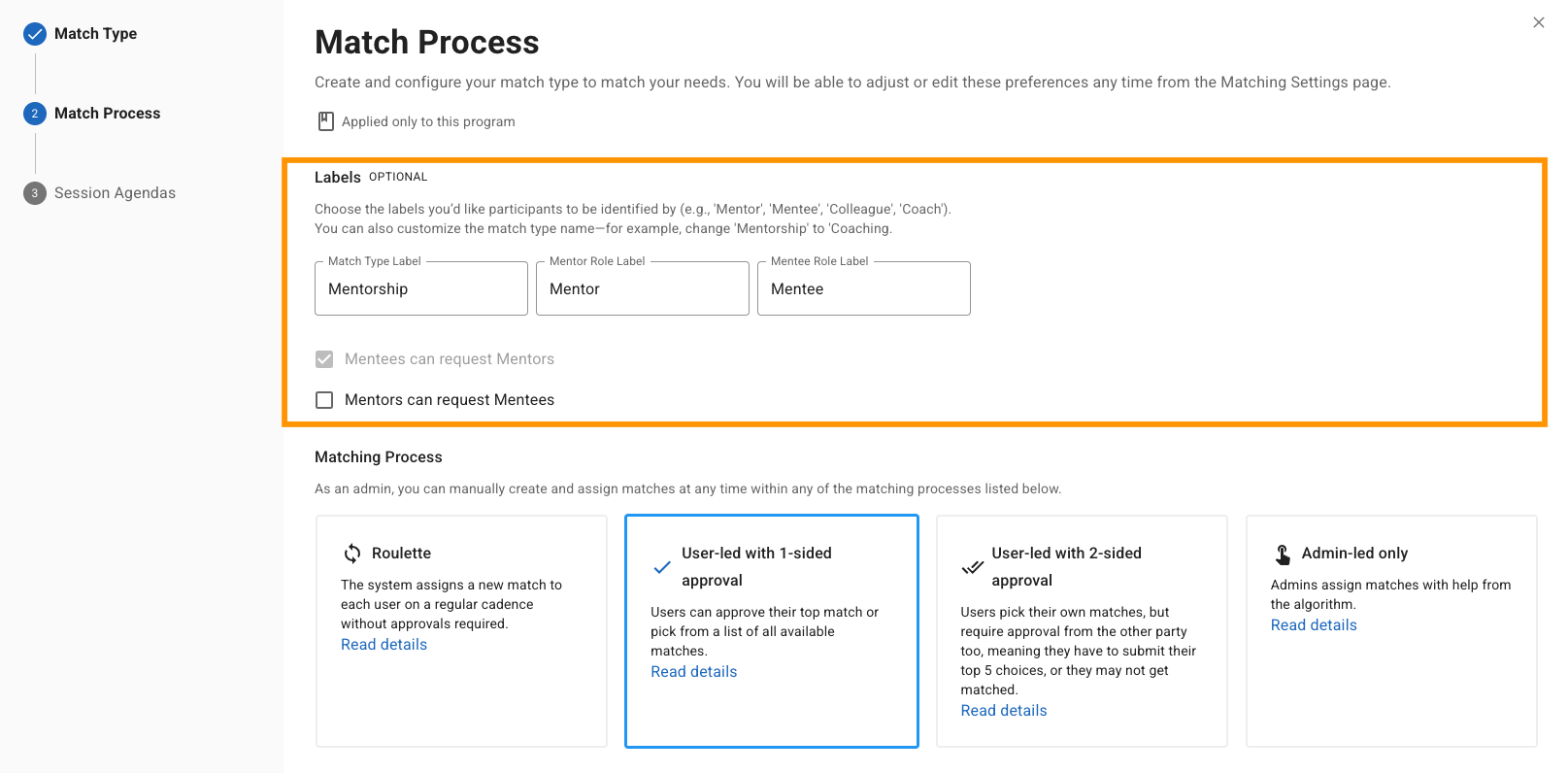Click the bookmark icon beside Applied only
Viewport: 1568px width, 773px height.
pyautogui.click(x=326, y=121)
